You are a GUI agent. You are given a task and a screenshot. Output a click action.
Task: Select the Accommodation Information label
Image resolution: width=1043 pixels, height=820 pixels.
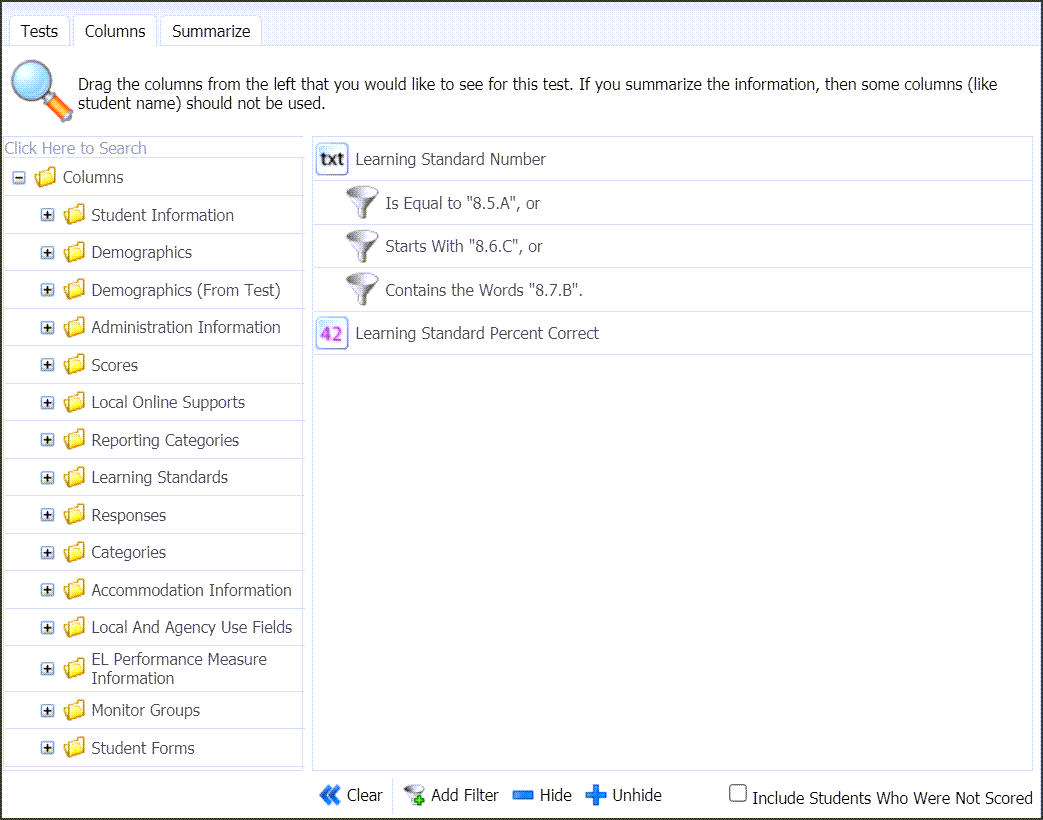(192, 590)
